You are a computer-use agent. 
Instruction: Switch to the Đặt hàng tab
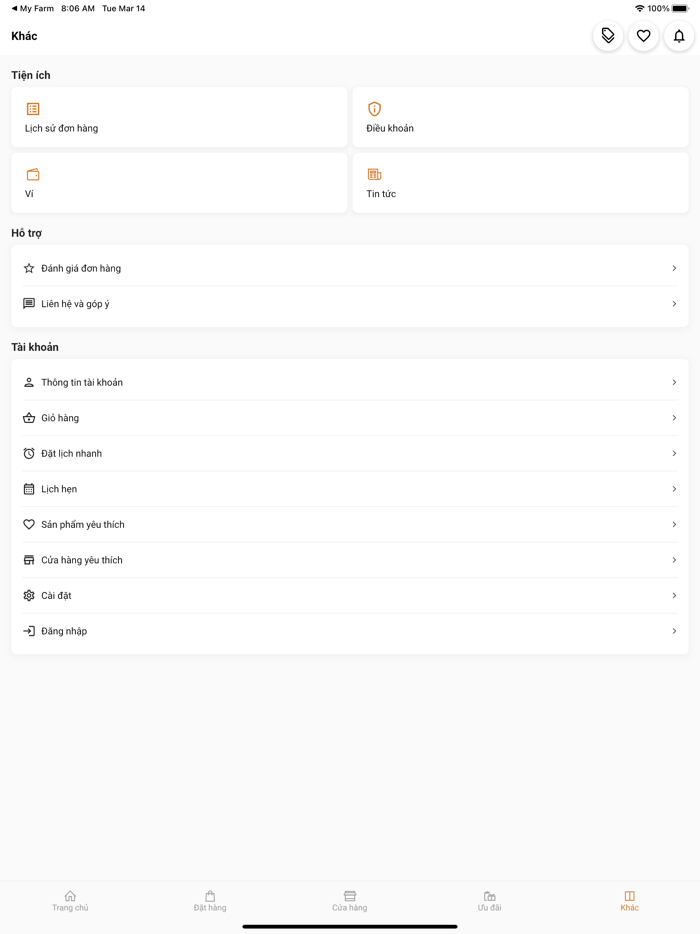[210, 901]
